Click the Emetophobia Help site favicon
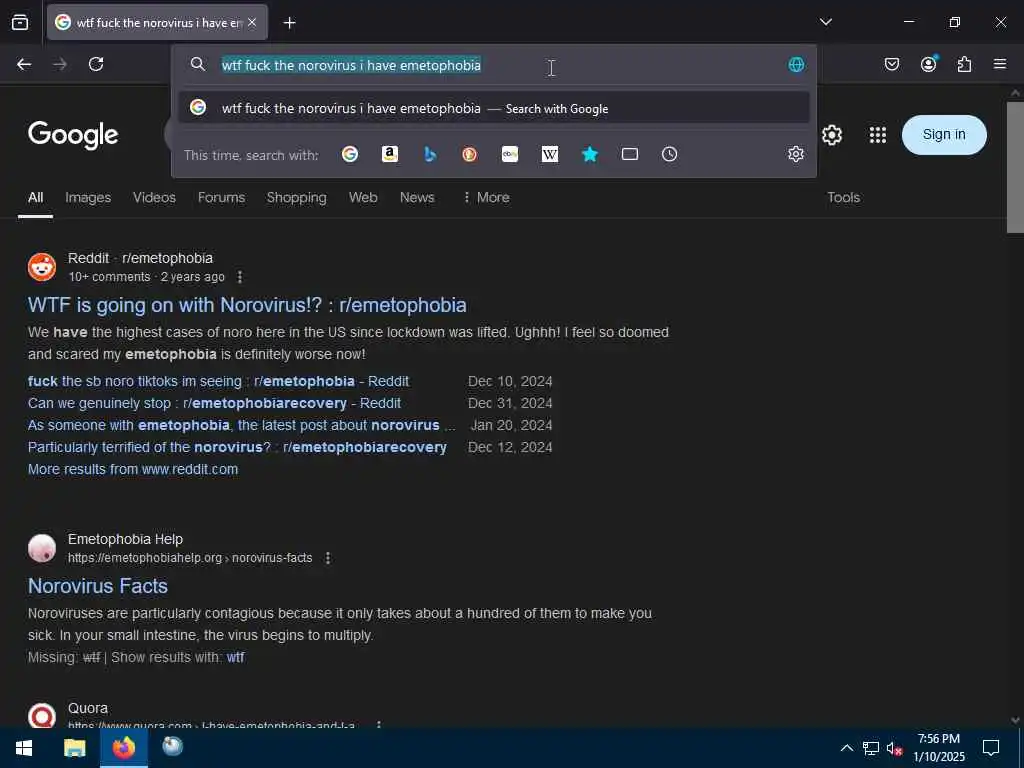The height and width of the screenshot is (768, 1024). [42, 548]
